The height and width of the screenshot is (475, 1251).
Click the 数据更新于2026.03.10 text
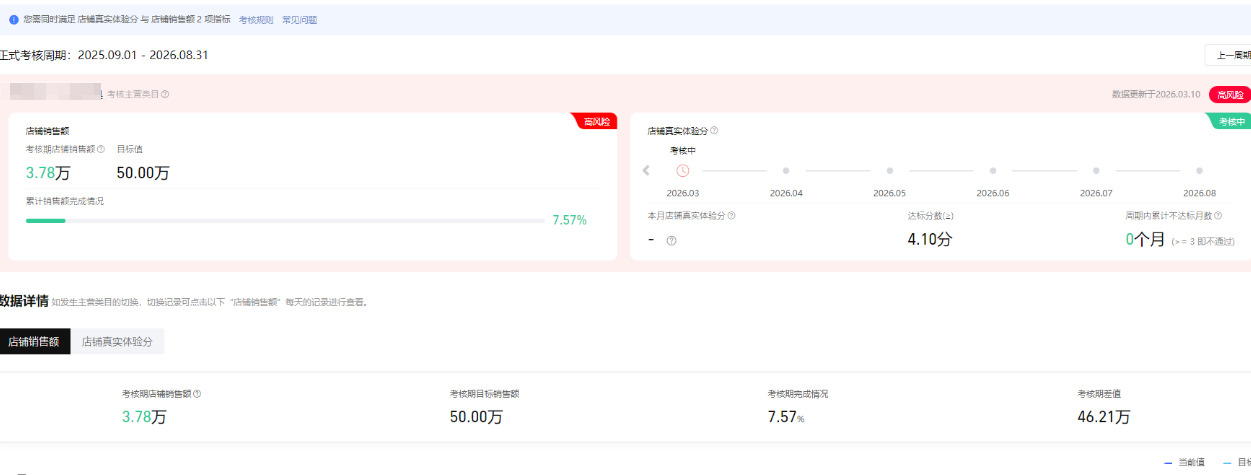1157,94
